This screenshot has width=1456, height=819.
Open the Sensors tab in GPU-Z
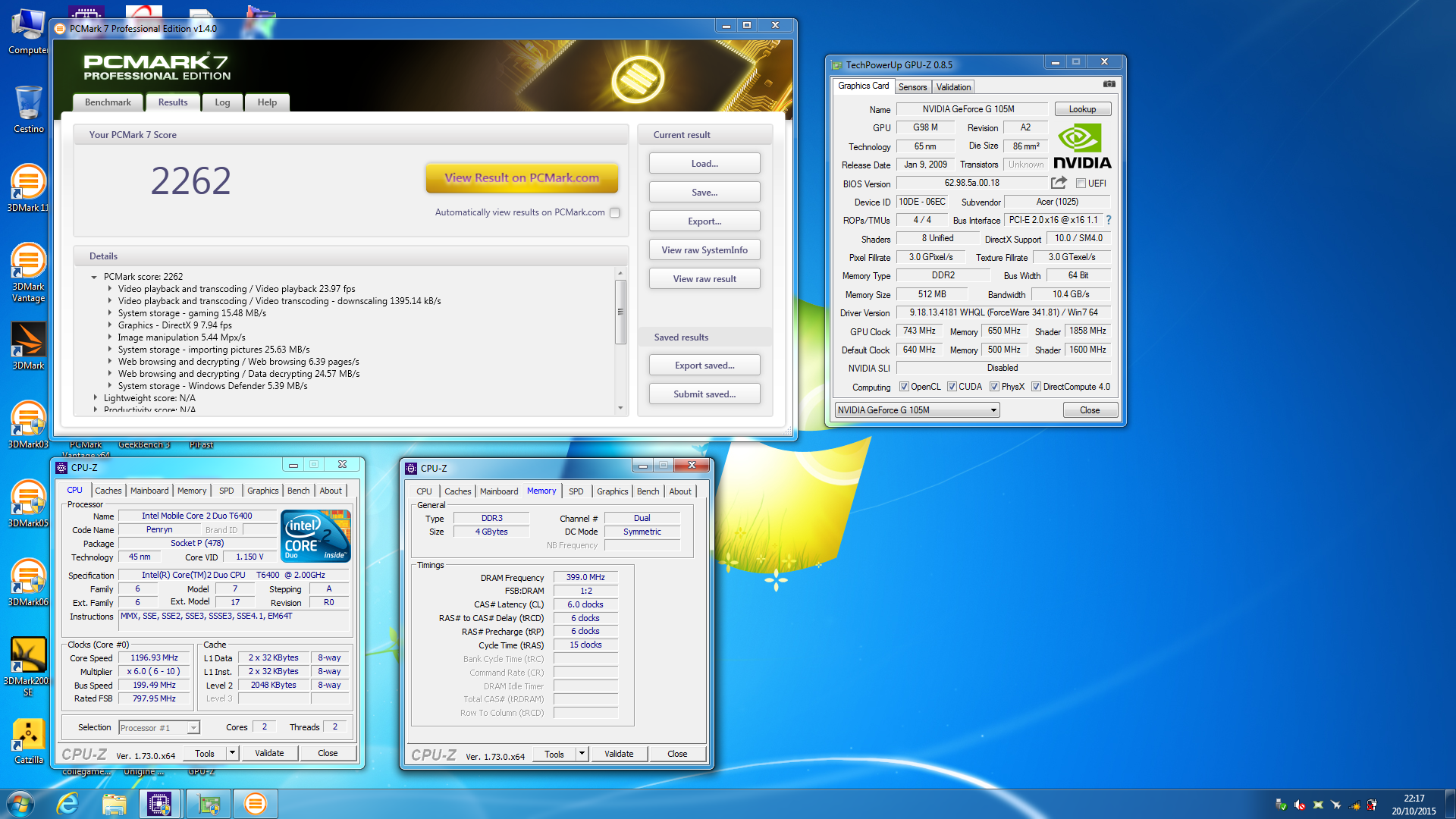(913, 87)
